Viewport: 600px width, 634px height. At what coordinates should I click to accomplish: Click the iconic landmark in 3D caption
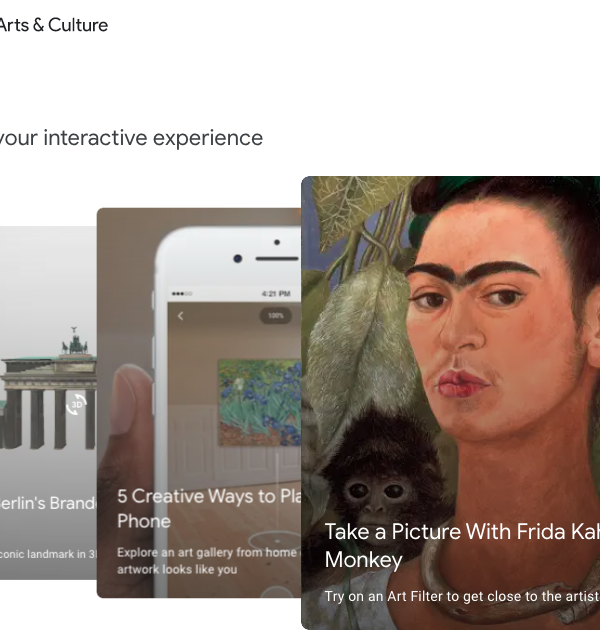click(48, 554)
